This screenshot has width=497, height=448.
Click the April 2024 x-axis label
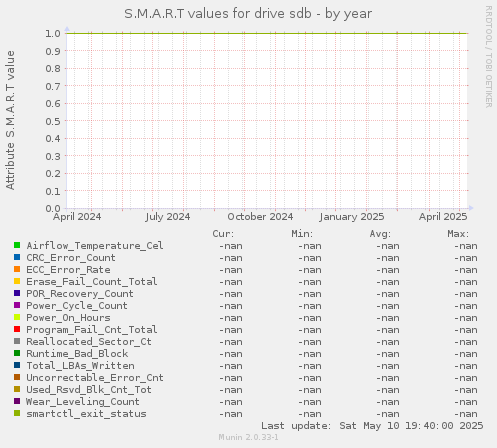click(77, 217)
